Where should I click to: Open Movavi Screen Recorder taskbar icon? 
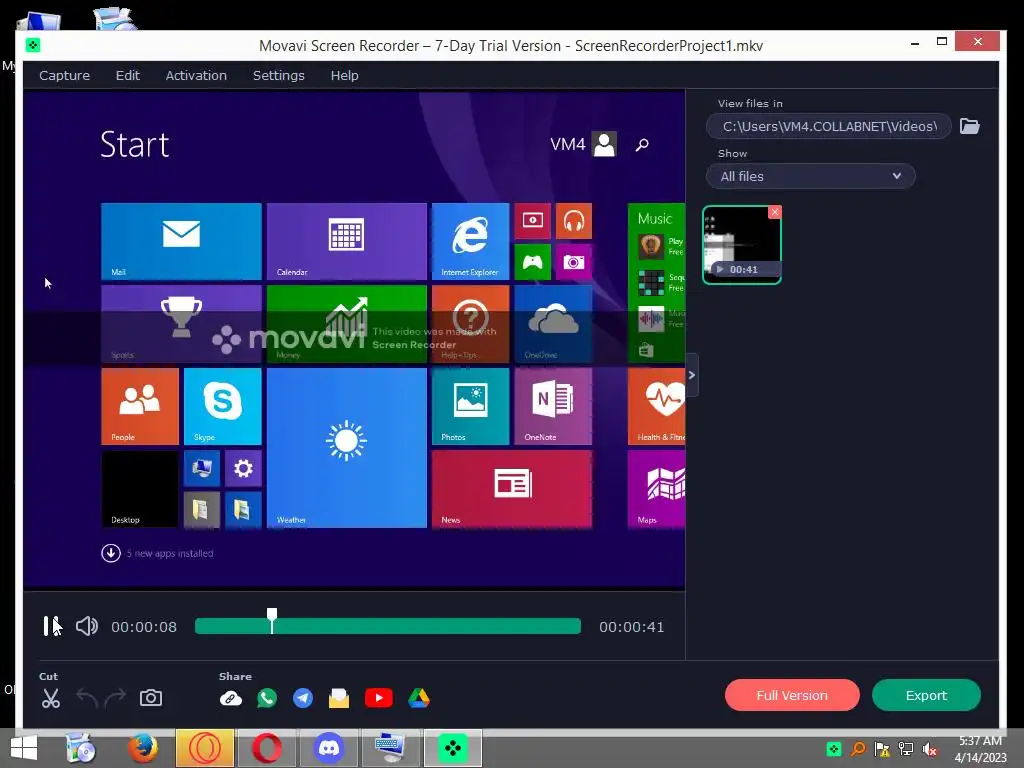[453, 748]
